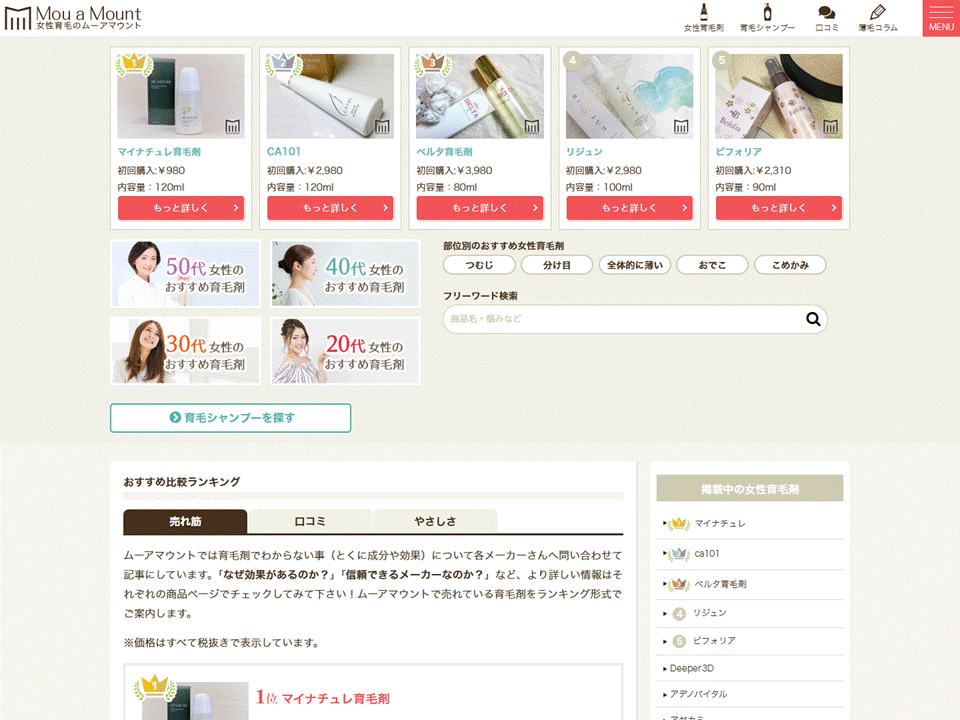Open リジュン title link in top card
Screen dimensions: 960x720
[x=584, y=152]
